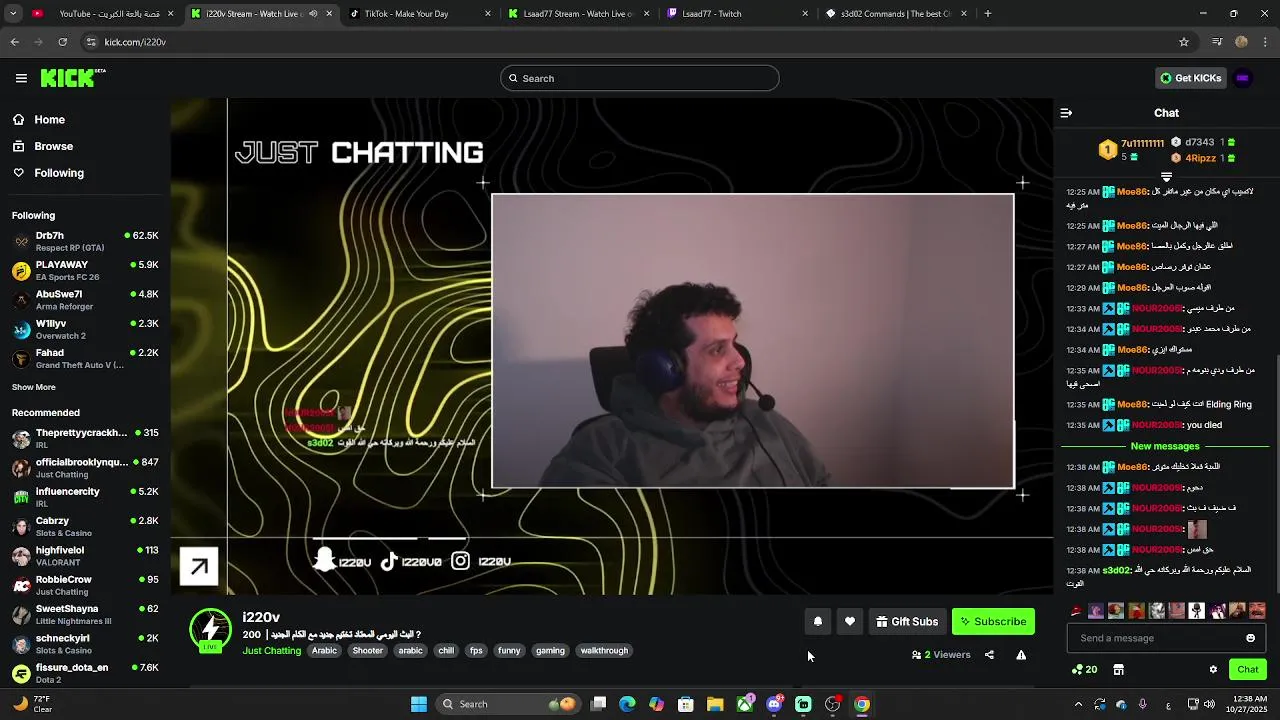Open the Chrome media control icon
The image size is (1280, 720).
click(1217, 42)
